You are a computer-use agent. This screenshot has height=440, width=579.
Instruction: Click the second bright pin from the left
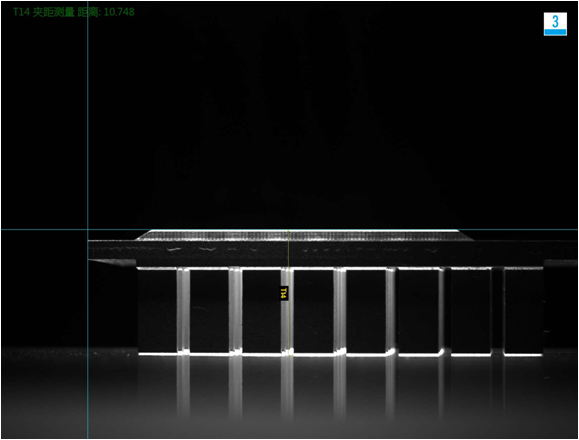pos(235,310)
